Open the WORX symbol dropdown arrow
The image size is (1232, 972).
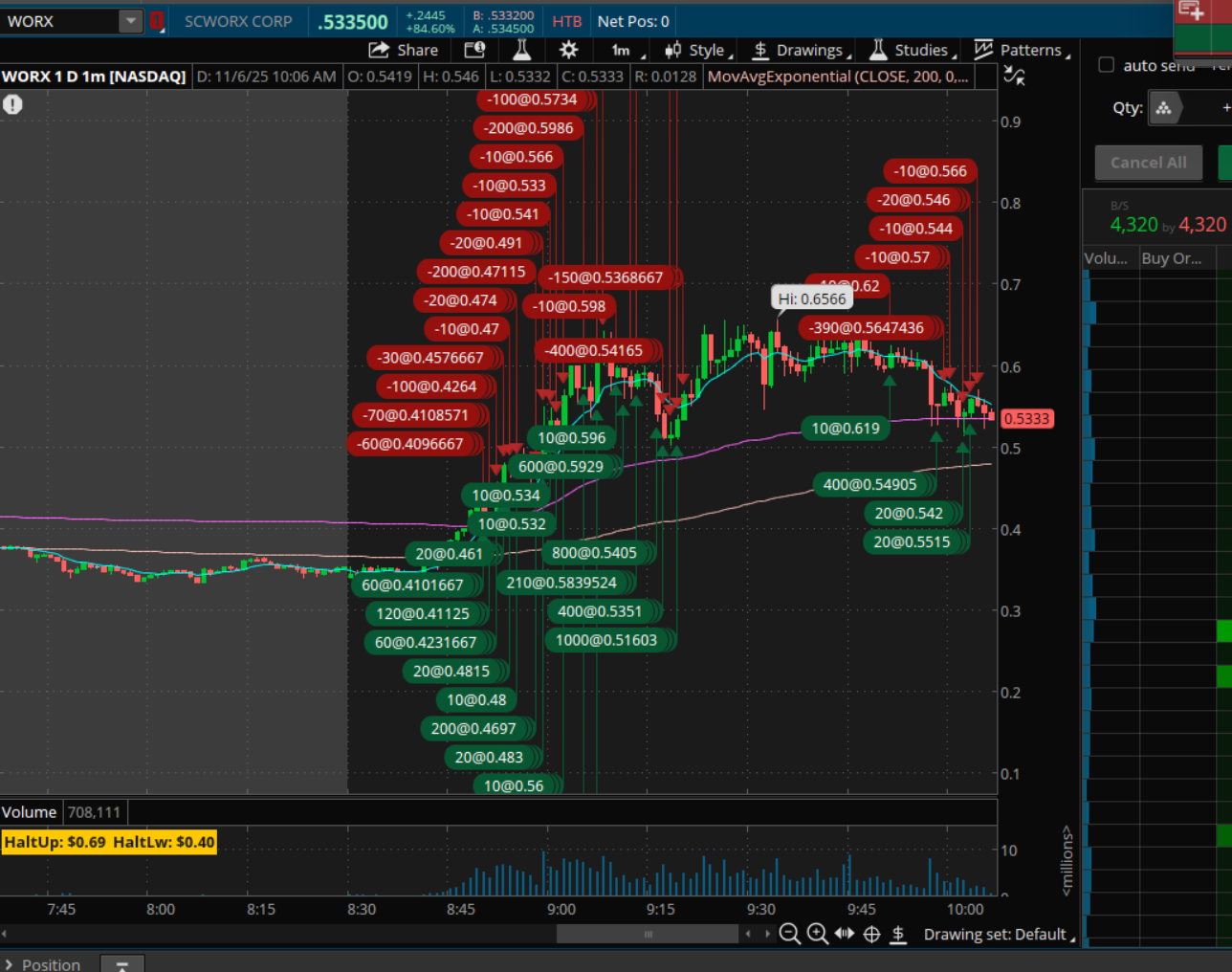click(x=130, y=21)
